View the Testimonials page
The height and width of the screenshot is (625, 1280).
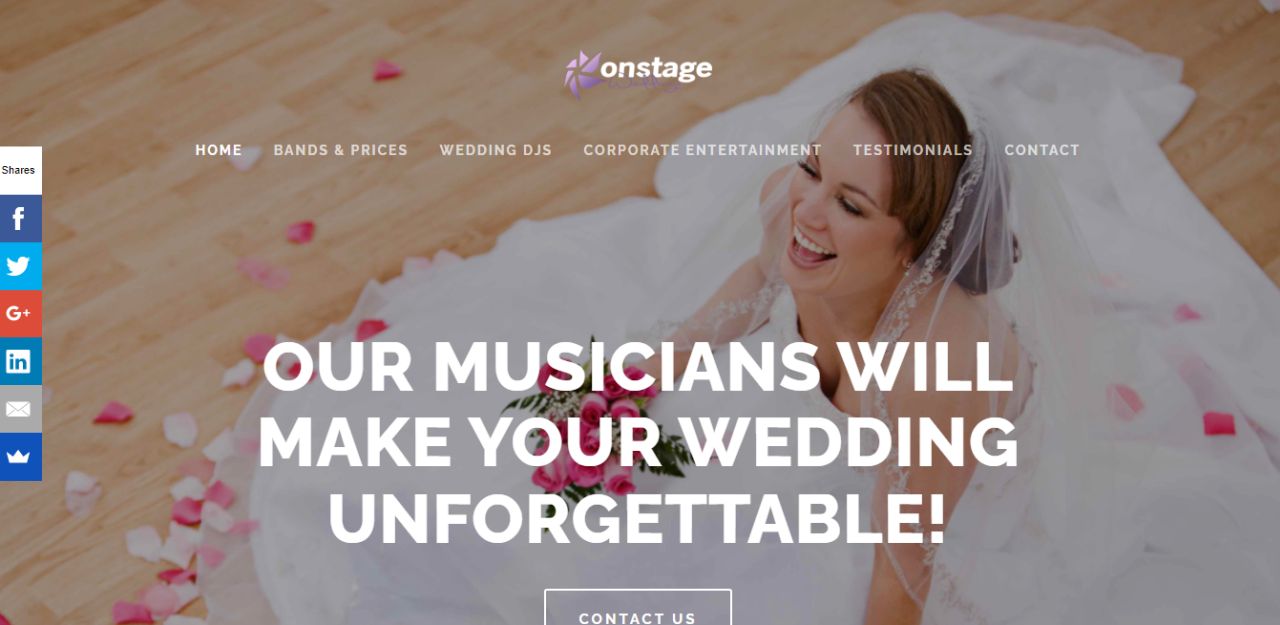[913, 150]
